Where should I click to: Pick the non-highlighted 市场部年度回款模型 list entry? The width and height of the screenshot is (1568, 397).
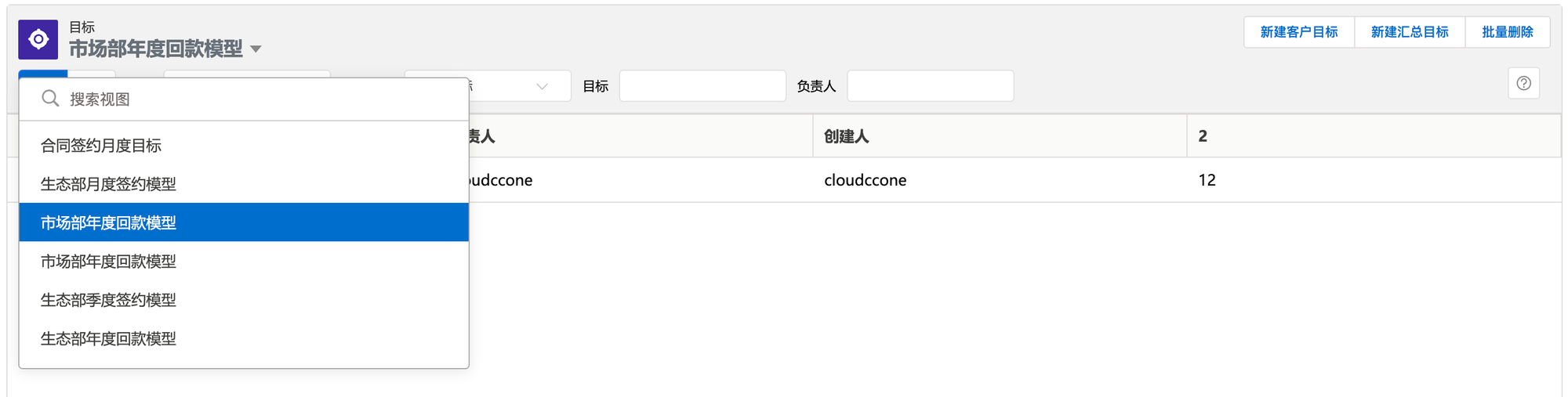click(x=108, y=262)
